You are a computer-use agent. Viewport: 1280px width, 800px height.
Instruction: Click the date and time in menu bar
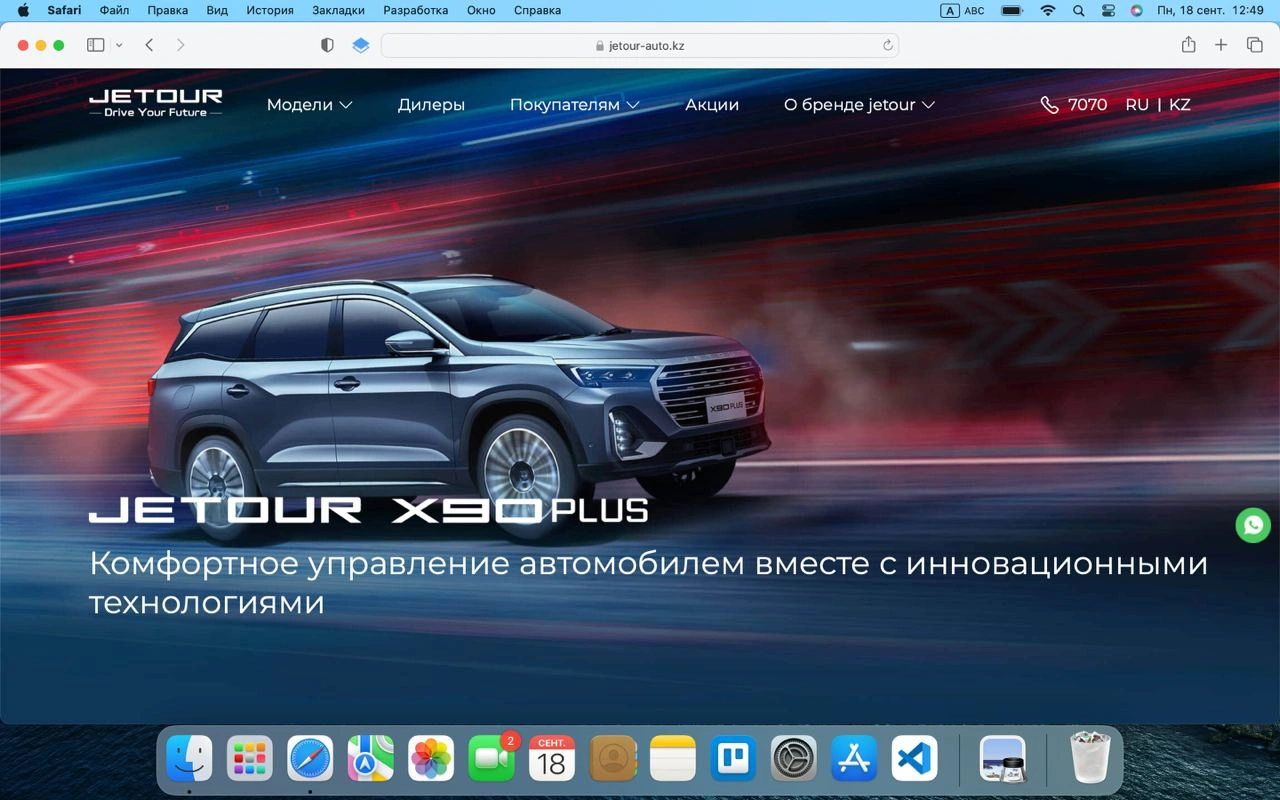click(x=1210, y=11)
